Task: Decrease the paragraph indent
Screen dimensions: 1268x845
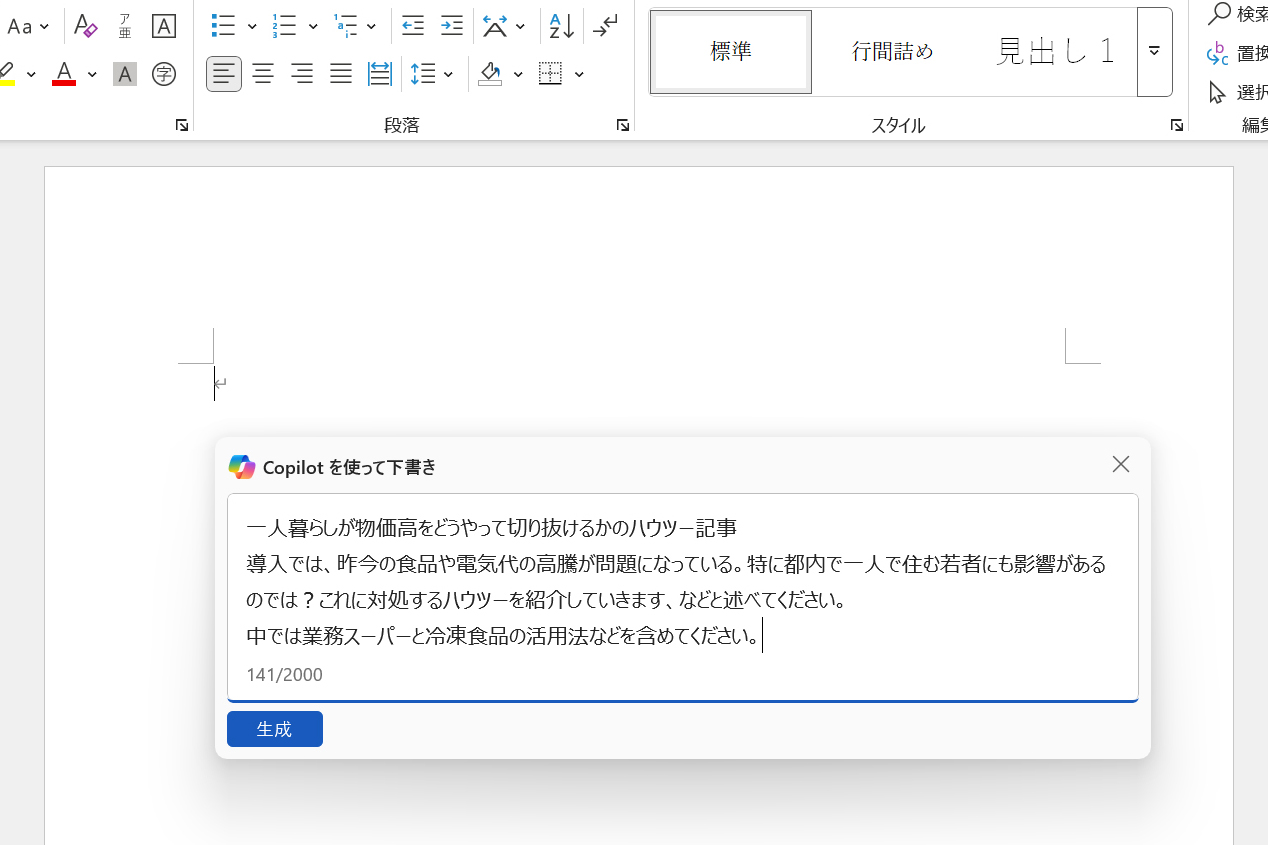Action: pyautogui.click(x=412, y=26)
